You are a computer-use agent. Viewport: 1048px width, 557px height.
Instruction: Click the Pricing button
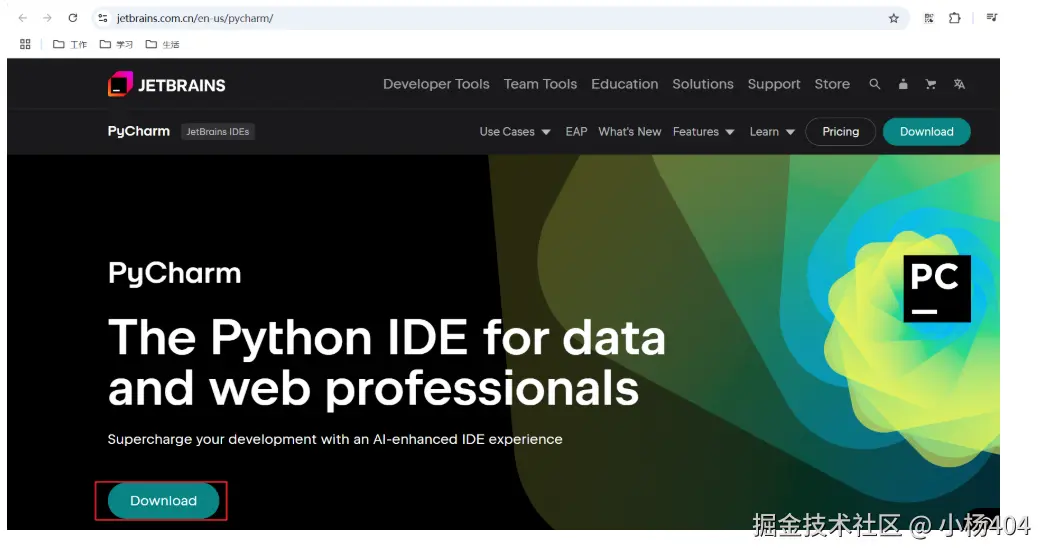coord(841,132)
